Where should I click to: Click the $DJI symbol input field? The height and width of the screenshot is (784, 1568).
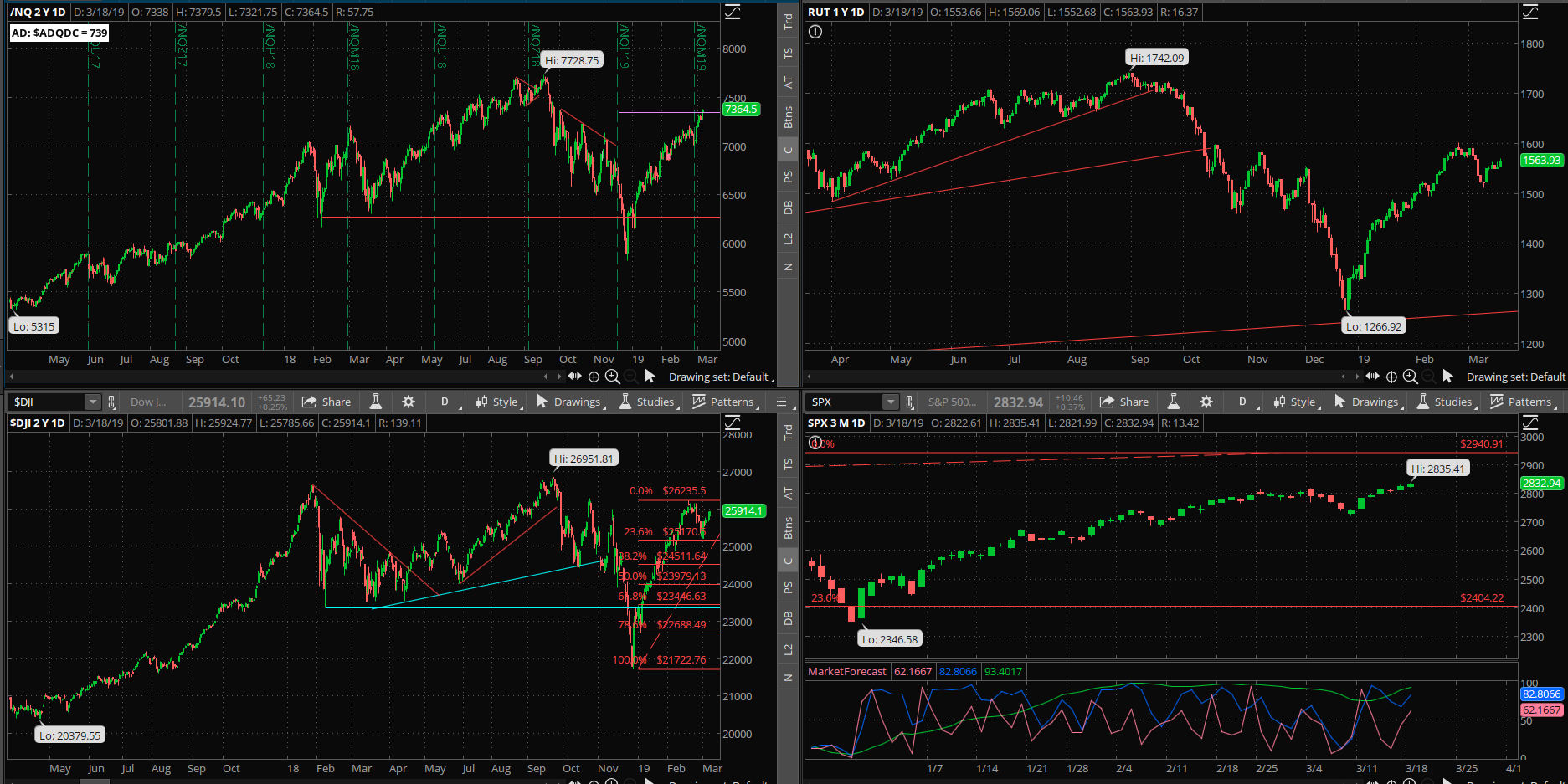(x=47, y=402)
